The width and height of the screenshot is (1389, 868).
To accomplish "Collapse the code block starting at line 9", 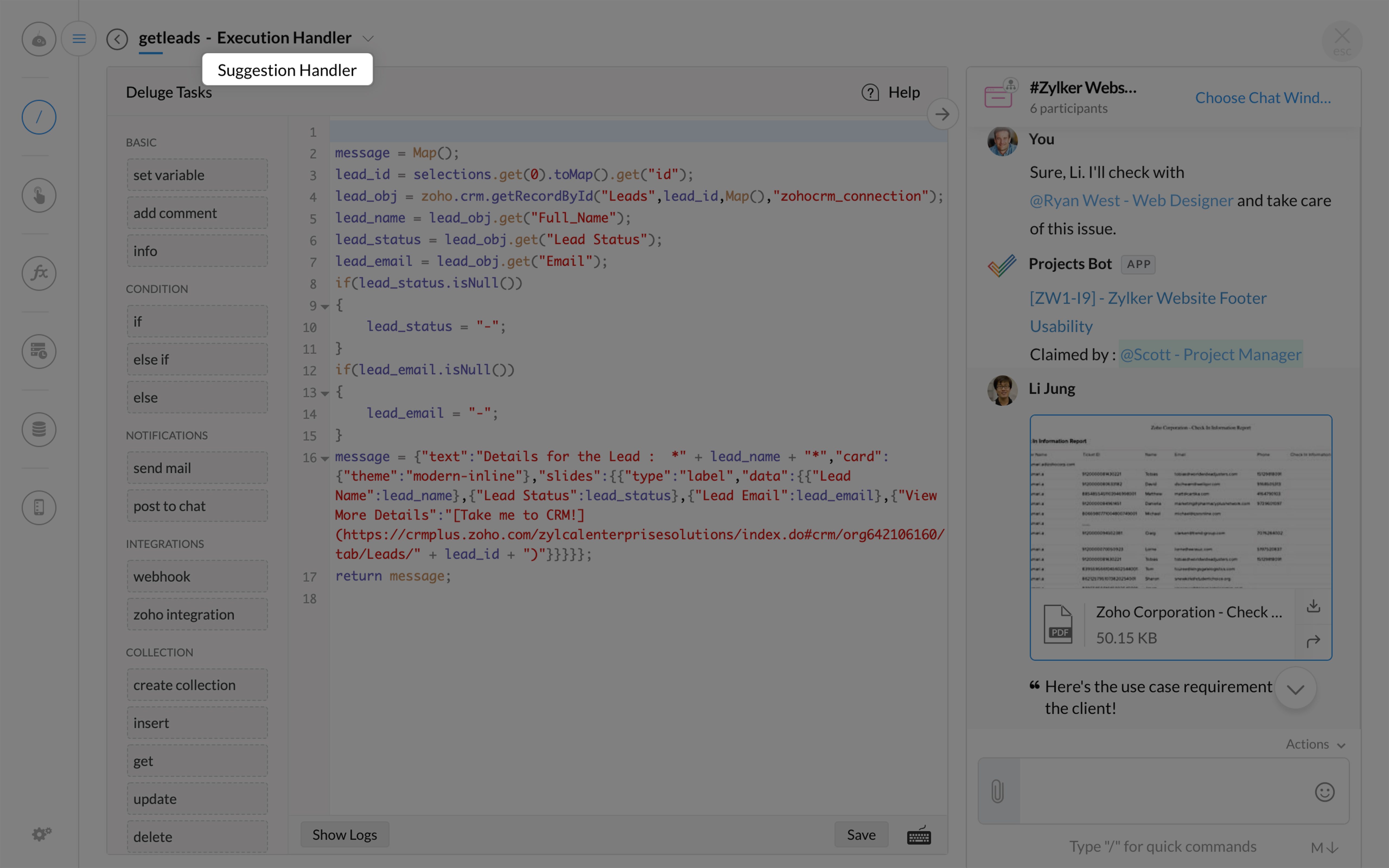I will [x=324, y=307].
